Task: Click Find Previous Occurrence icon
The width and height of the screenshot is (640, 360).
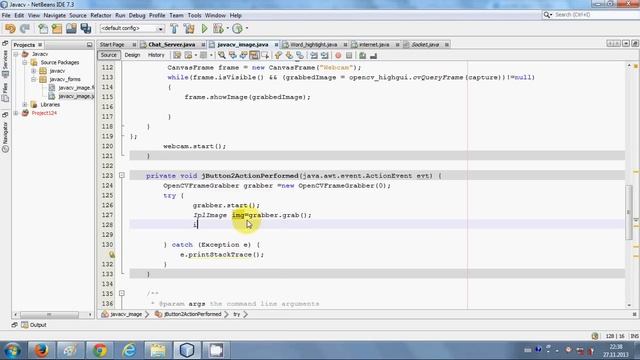Action: point(233,55)
